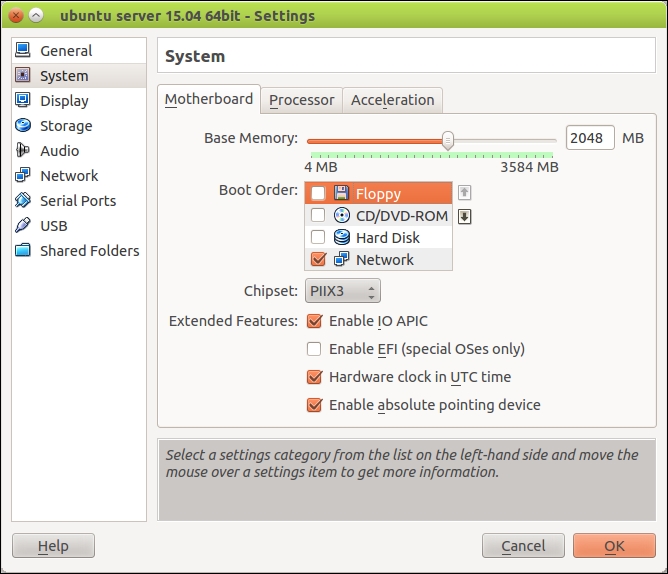
Task: Open the Audio settings icon
Action: tap(23, 150)
